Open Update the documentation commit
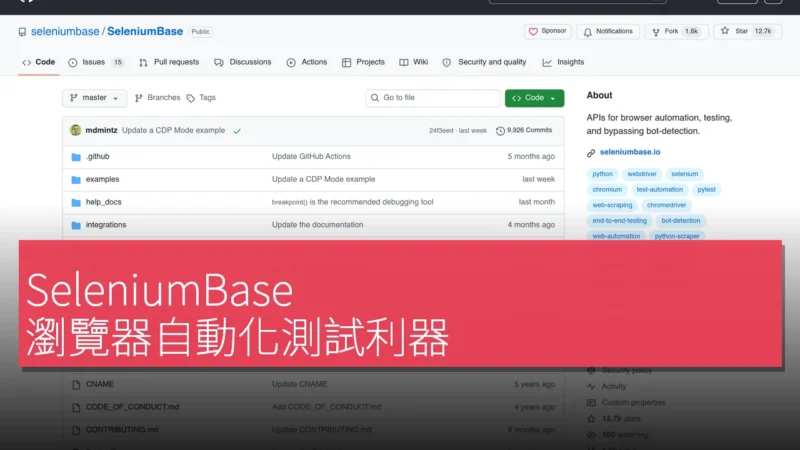Screen dimensions: 800x450 coord(317,225)
